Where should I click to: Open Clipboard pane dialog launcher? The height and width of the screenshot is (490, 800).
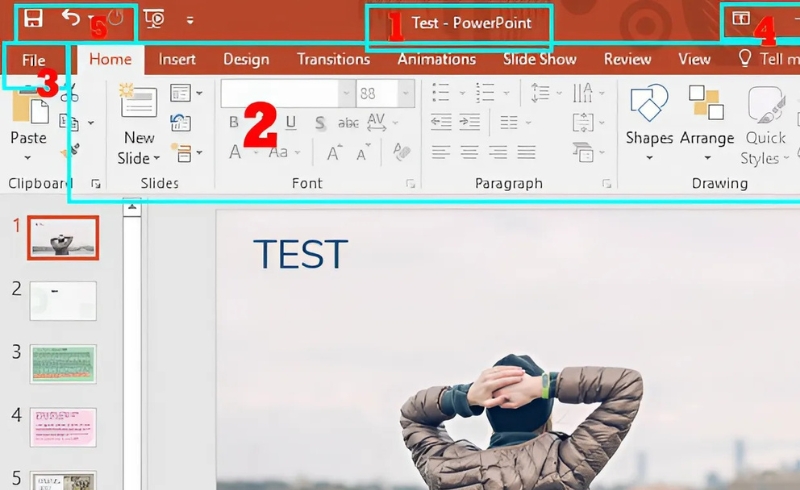tap(96, 184)
